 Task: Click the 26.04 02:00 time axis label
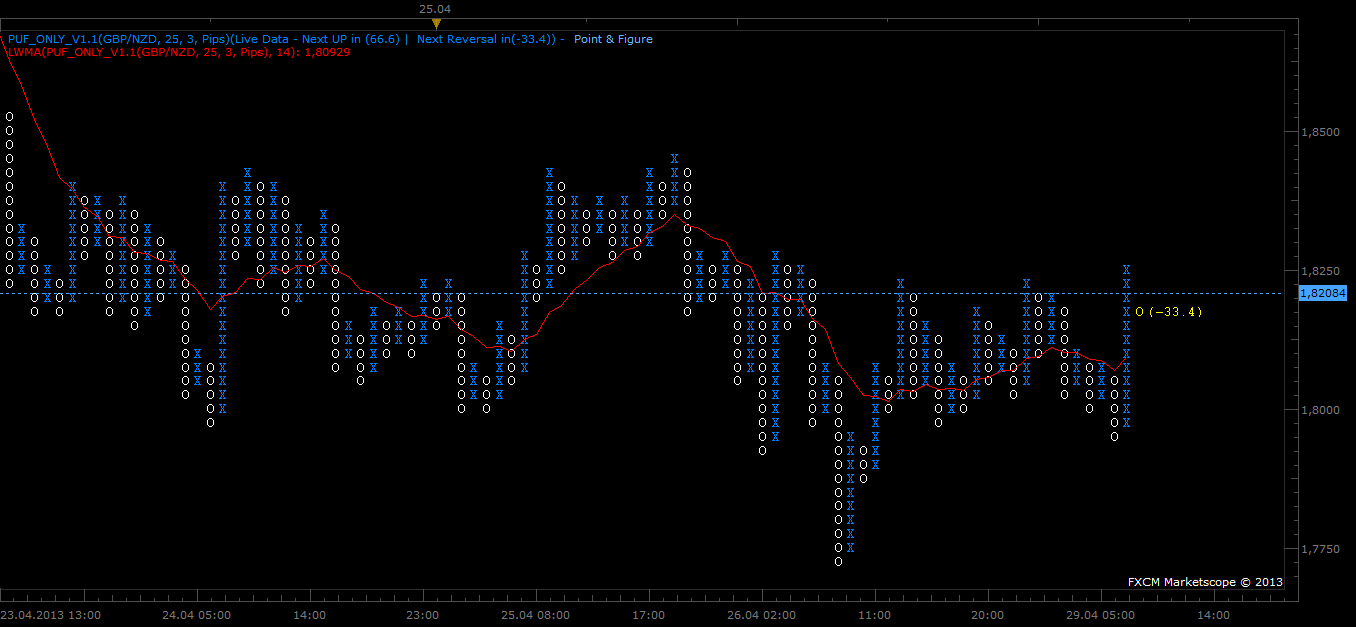762,615
